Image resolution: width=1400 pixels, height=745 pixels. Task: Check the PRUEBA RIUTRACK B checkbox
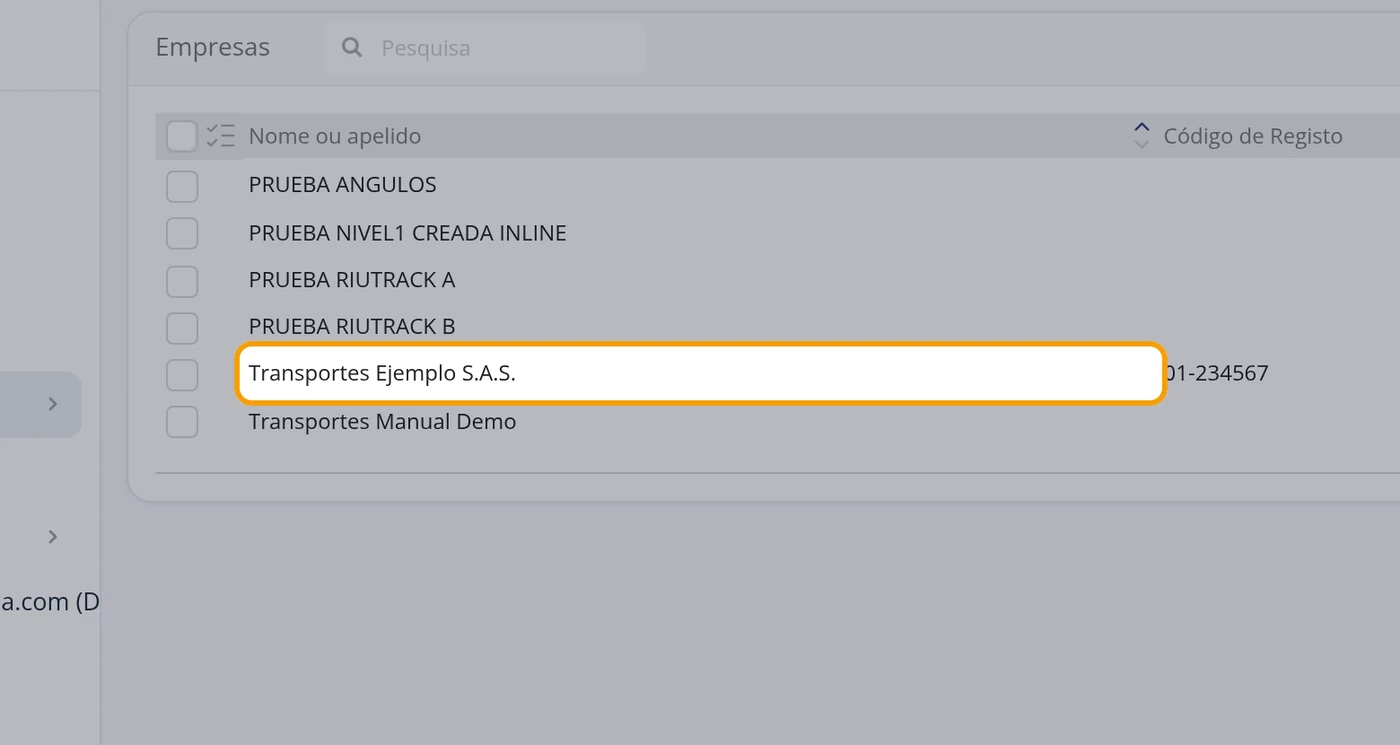(182, 328)
